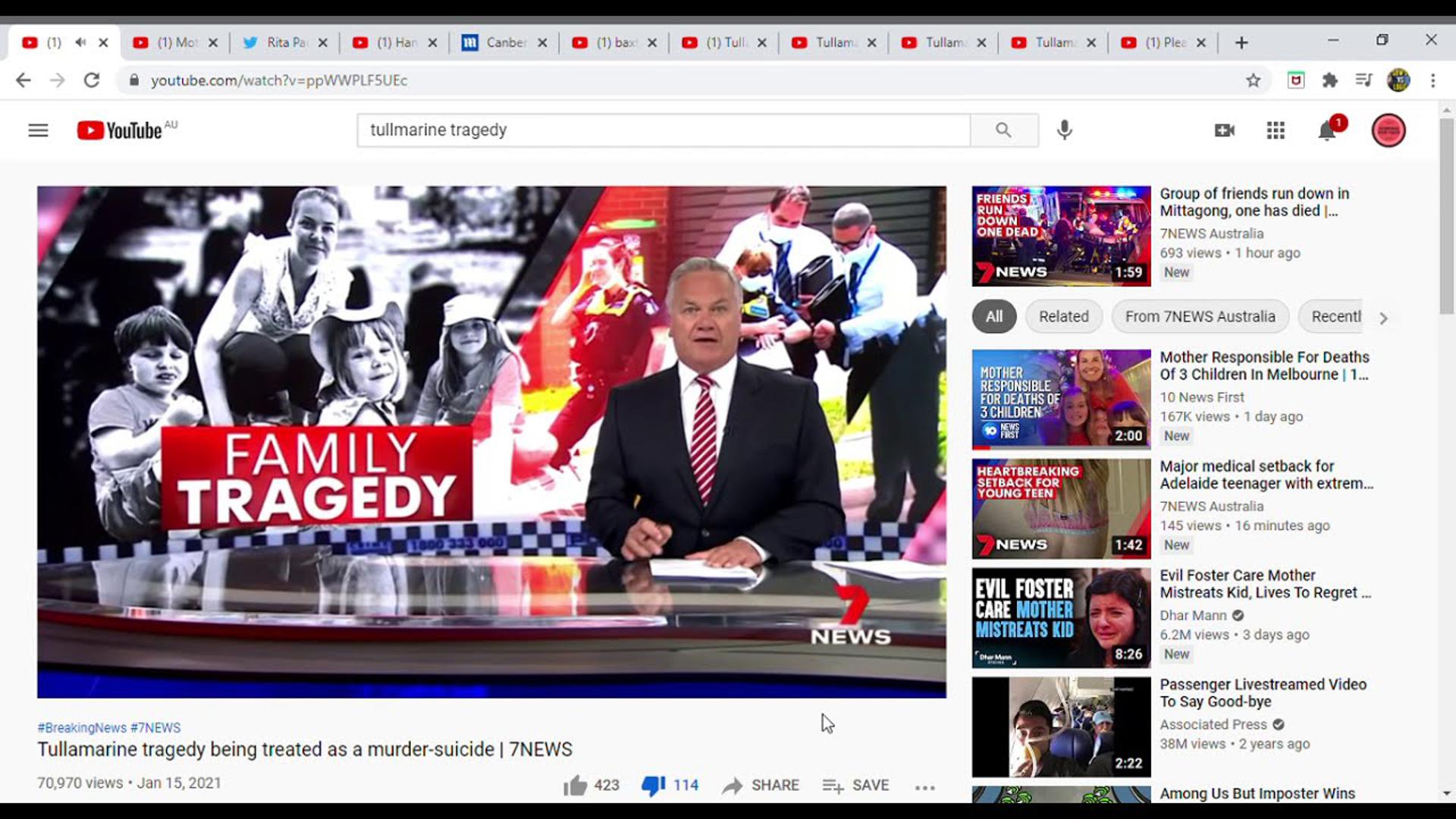Bookmark this page with star icon
Viewport: 1456px width, 819px height.
(1253, 80)
